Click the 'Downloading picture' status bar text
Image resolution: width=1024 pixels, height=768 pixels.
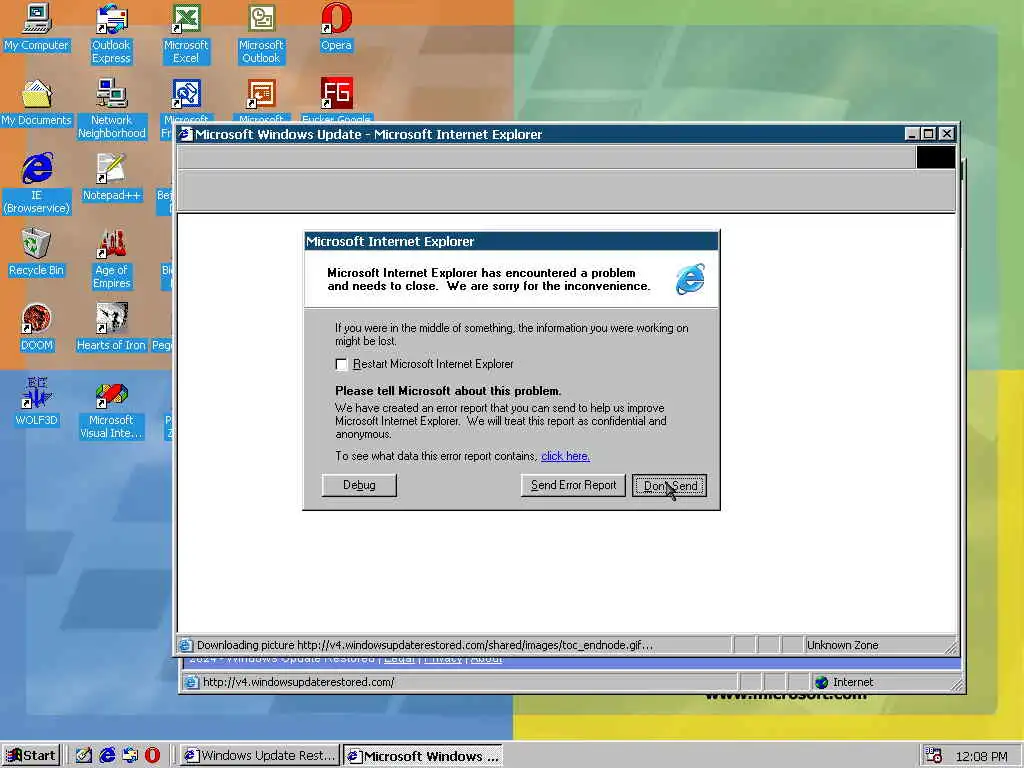click(x=424, y=645)
